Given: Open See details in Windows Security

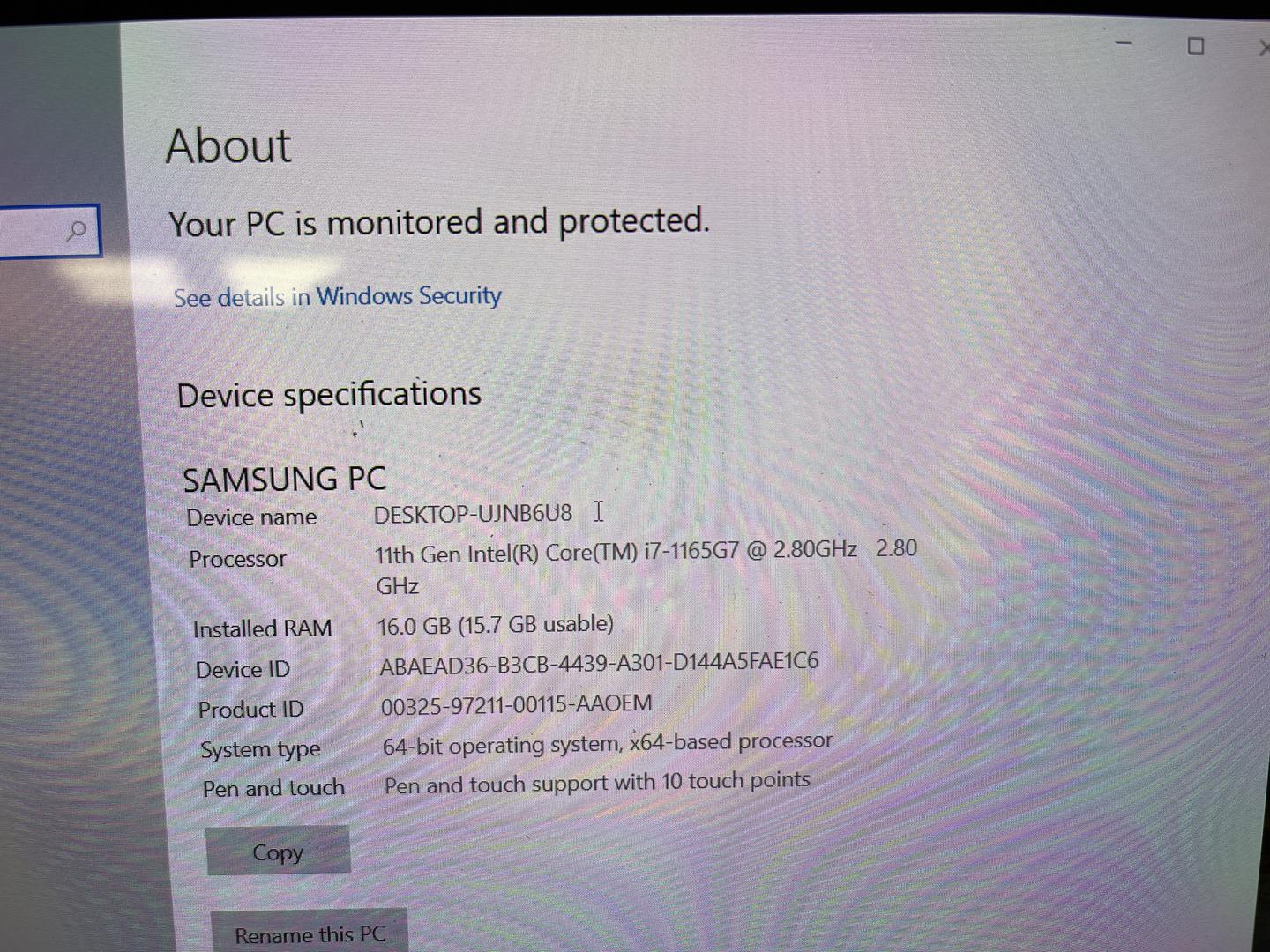Looking at the screenshot, I should [x=337, y=296].
